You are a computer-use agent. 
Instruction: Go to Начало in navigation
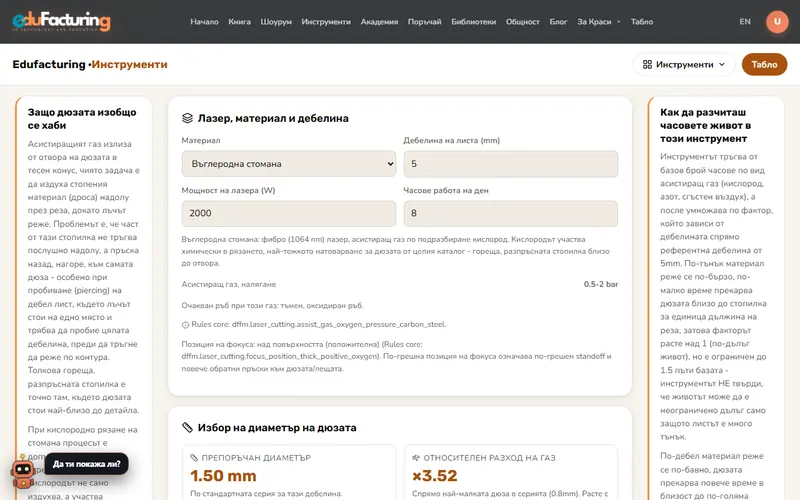point(204,21)
